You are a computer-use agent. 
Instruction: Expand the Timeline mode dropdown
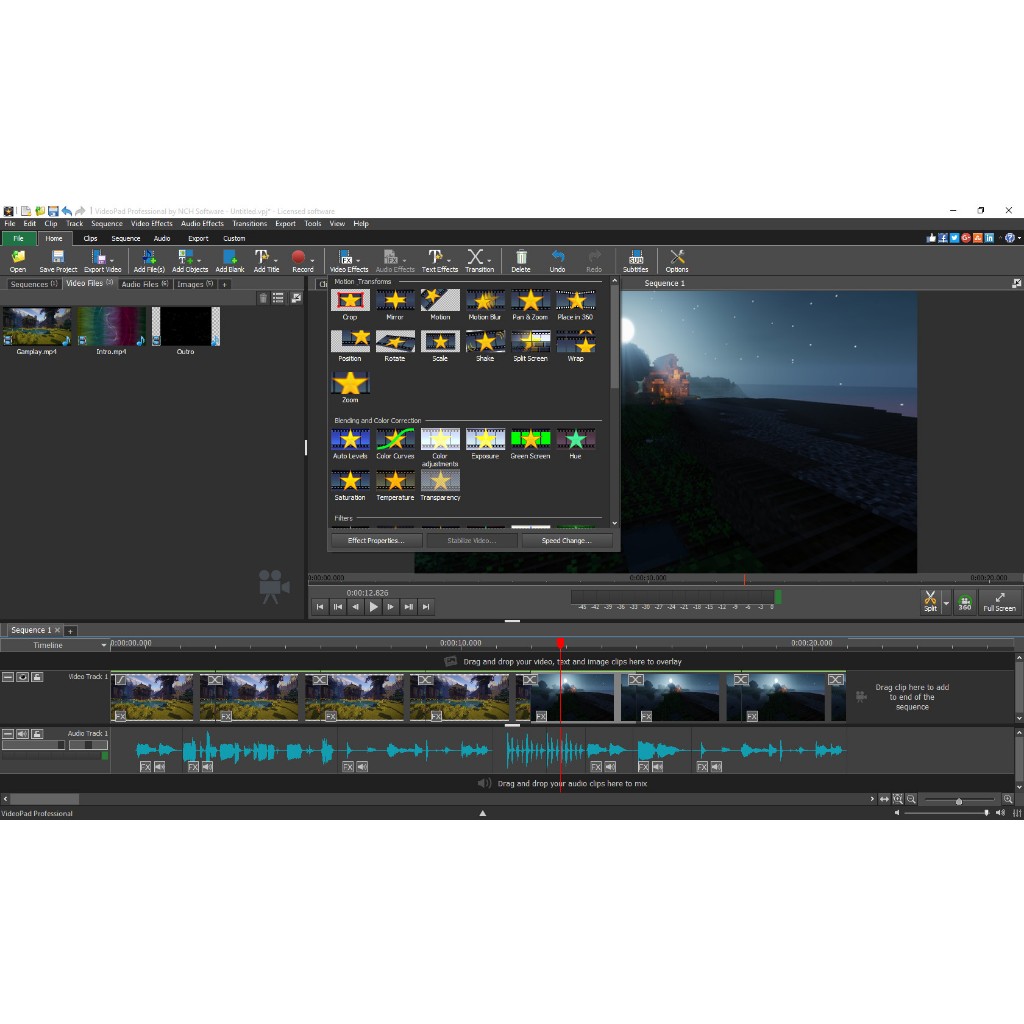pos(104,645)
